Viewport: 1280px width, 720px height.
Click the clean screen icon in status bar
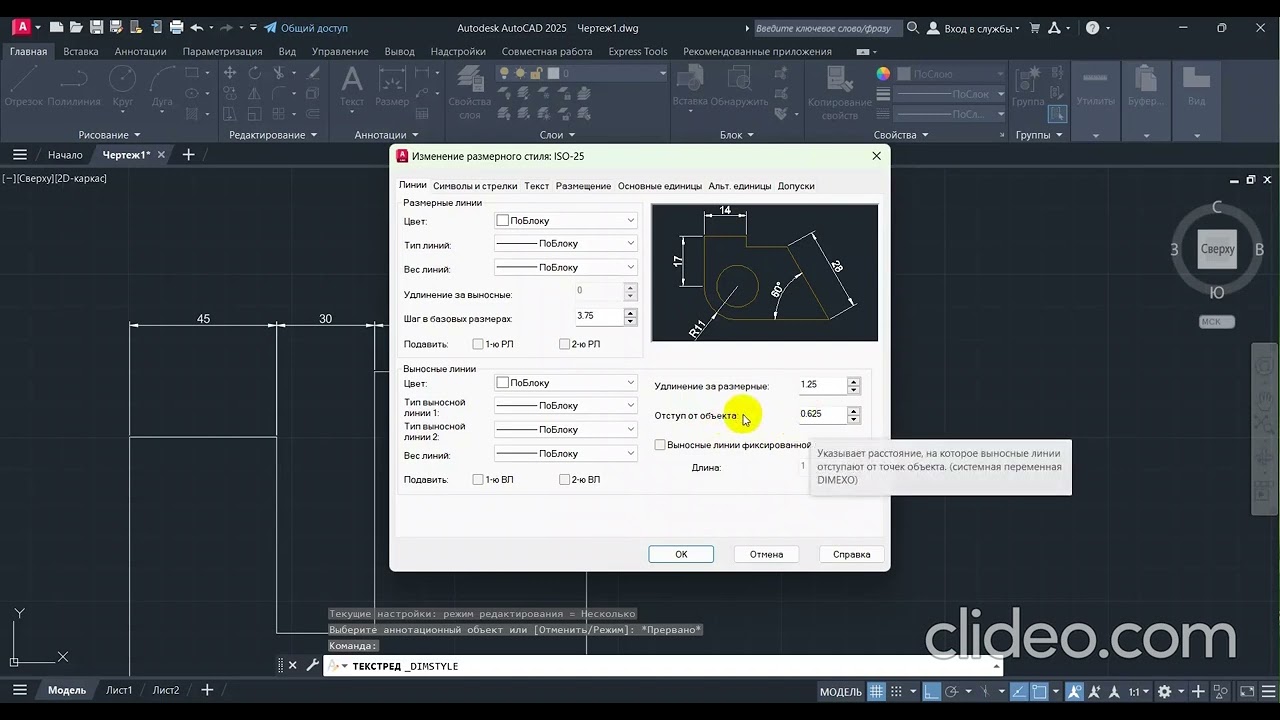(x=1247, y=691)
